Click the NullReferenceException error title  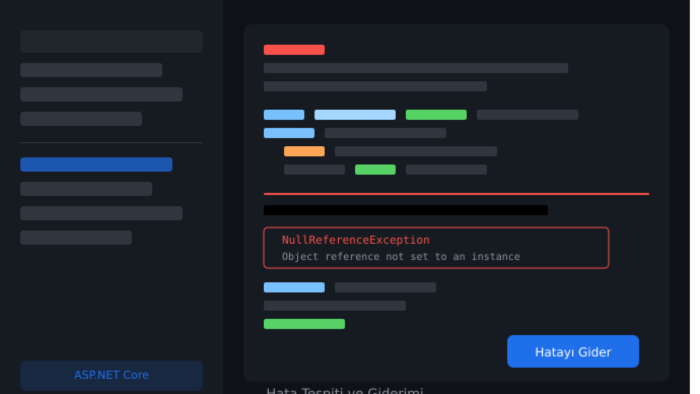tap(355, 240)
